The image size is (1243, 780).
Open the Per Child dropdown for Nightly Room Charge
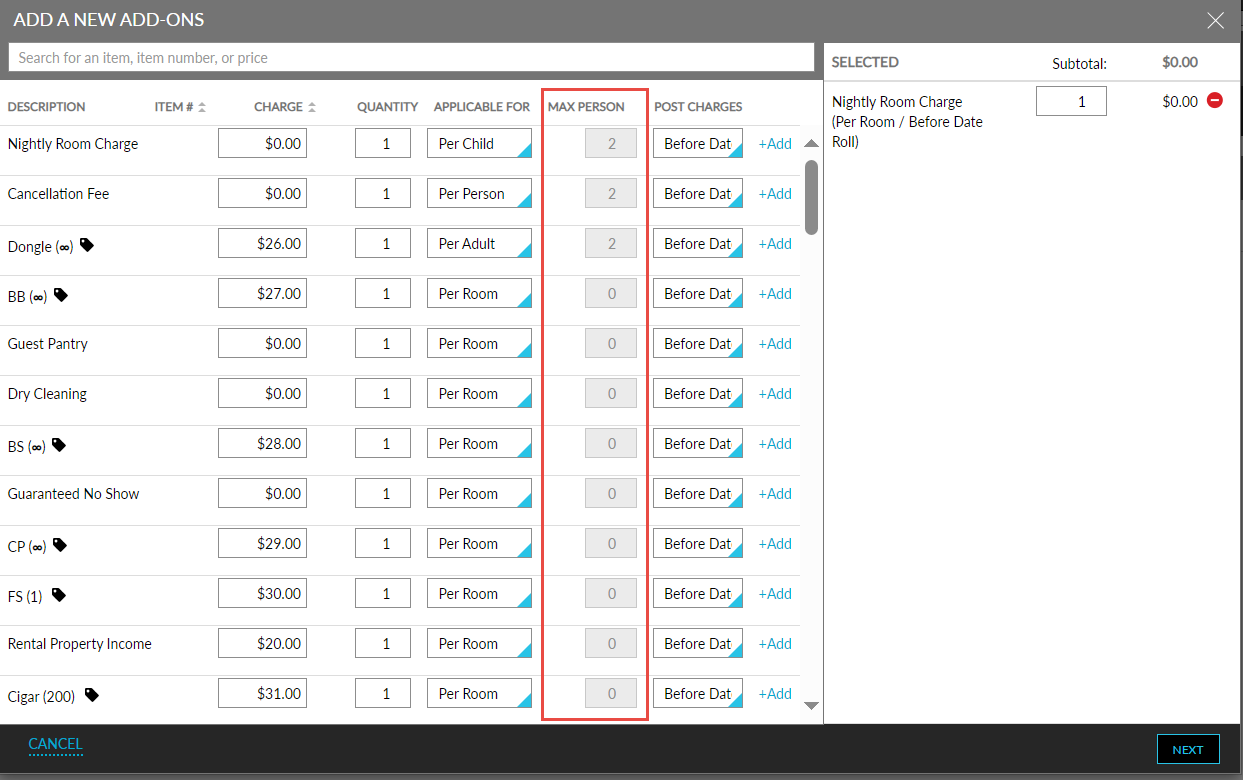coord(479,143)
